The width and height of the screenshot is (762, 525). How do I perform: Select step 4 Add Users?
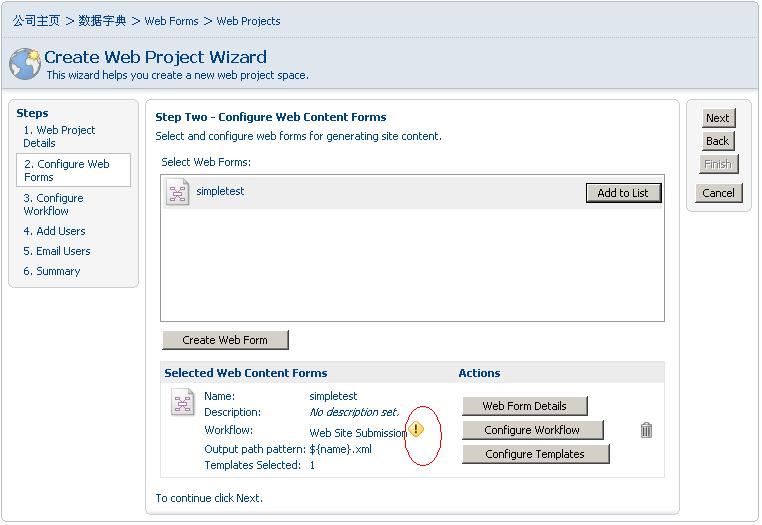click(54, 231)
